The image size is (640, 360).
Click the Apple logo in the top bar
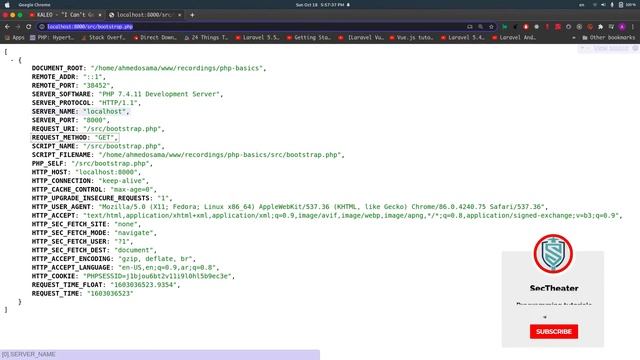coord(7,4)
